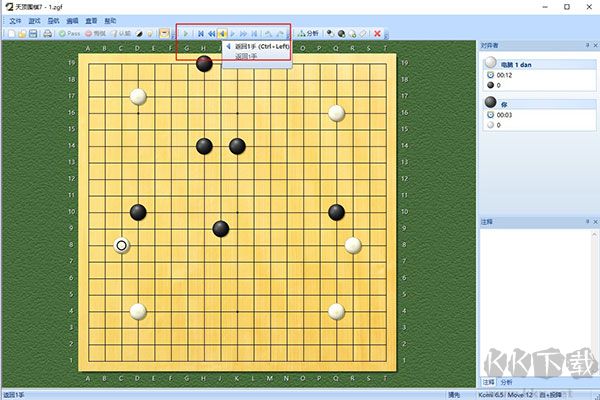Click the Komi 6.5 status bar entry
This screenshot has height=400, width=600.
pos(491,395)
